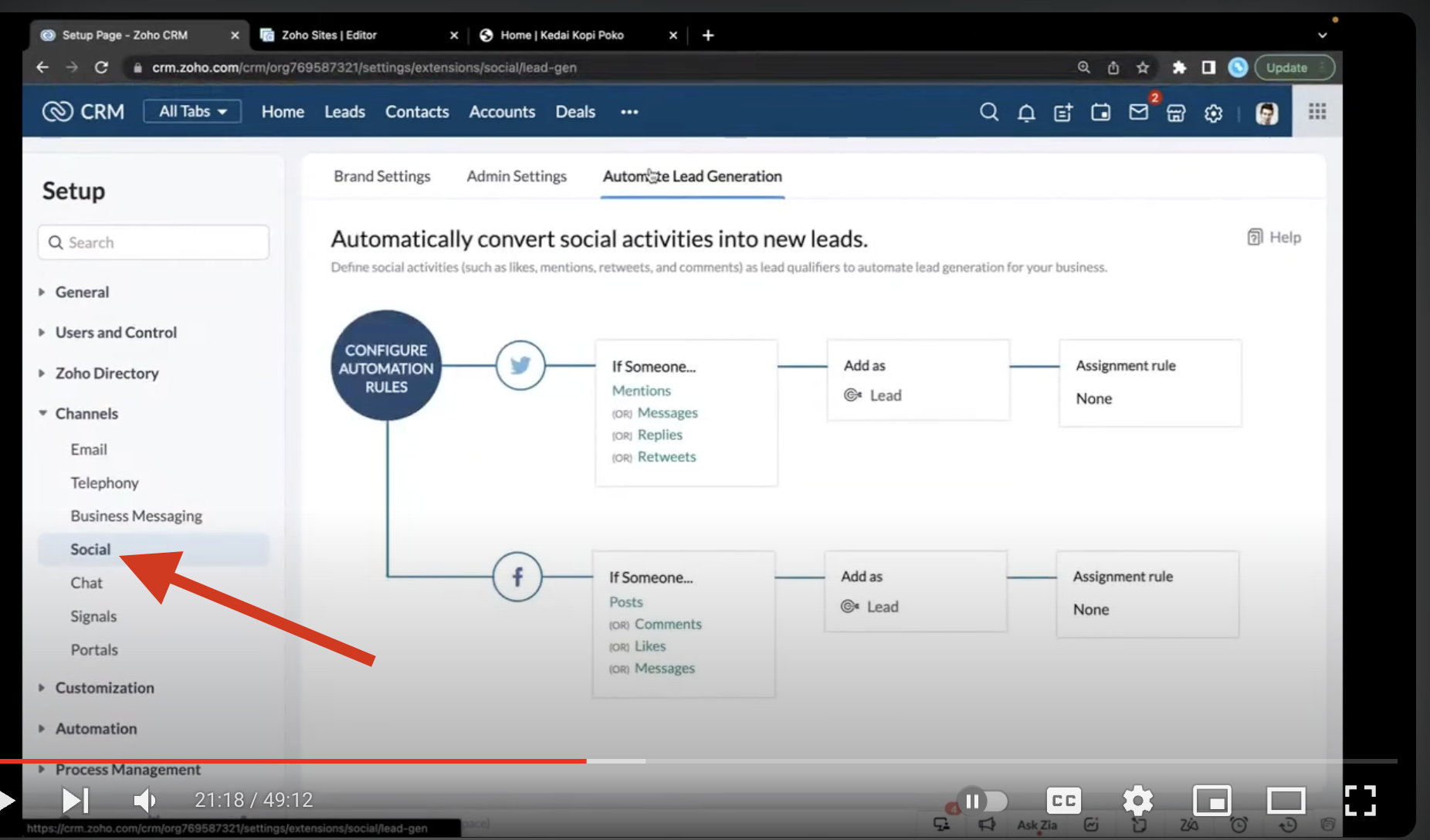Click the quick create plus icon

[x=1063, y=113]
